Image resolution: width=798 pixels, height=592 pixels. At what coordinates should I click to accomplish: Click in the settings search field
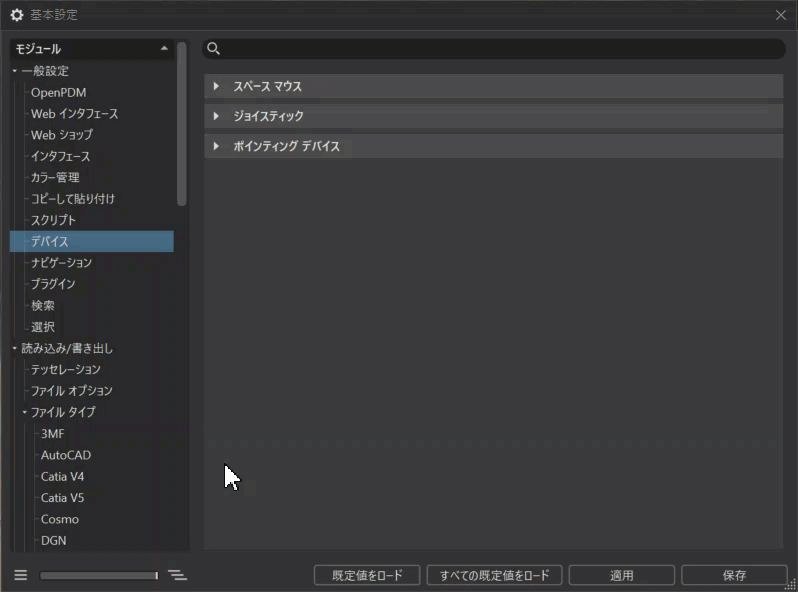coord(494,49)
